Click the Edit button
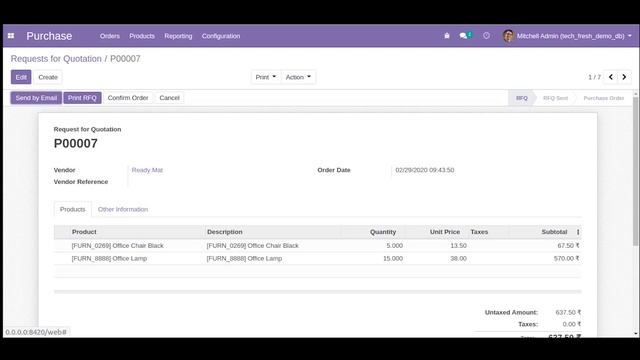The height and width of the screenshot is (360, 640). (x=21, y=77)
